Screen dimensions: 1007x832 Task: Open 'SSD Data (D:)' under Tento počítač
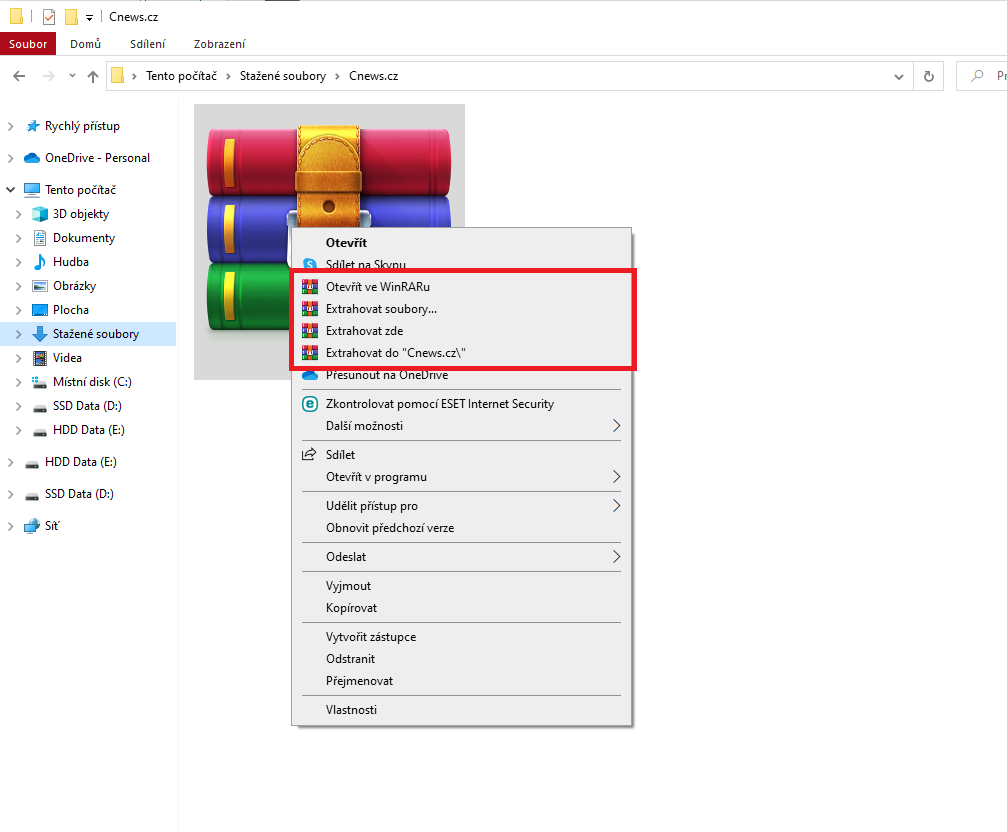pos(87,406)
